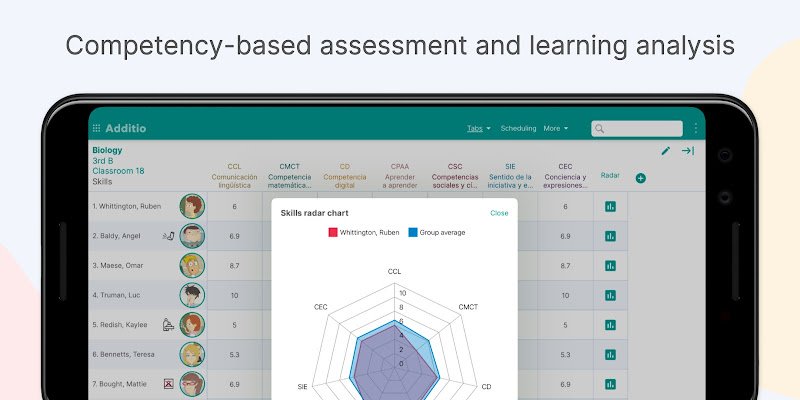Click student name Truman, Luc
The height and width of the screenshot is (400, 800).
116,295
